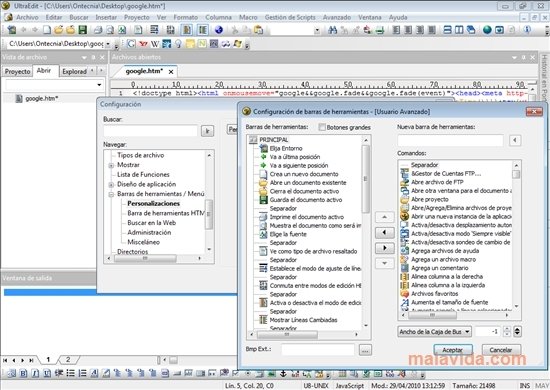Viewport: 550px width, 390px height.
Task: Click the Italic icon in the HTML toolbar
Action: click(35, 374)
